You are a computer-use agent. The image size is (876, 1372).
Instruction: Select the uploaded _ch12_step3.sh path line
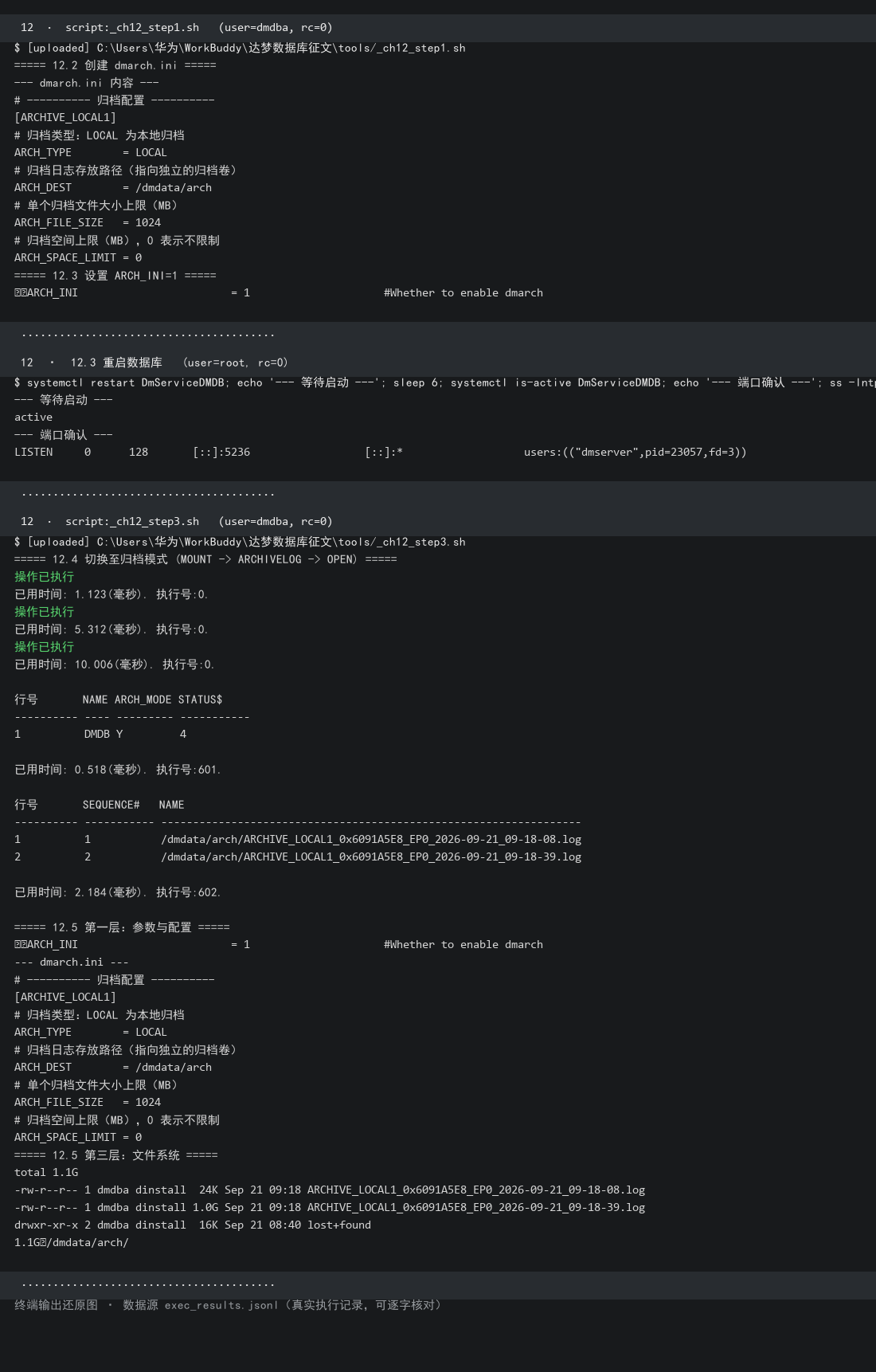point(240,542)
